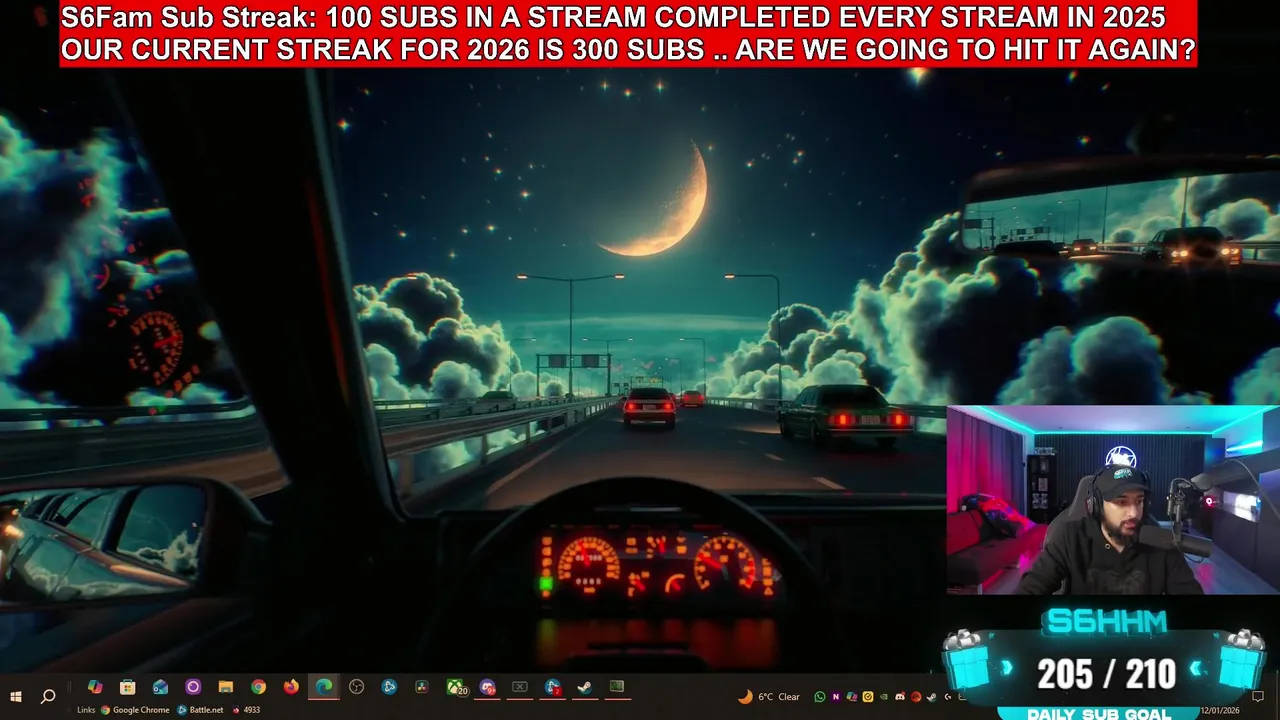This screenshot has height=720, width=1280.
Task: Open Microsoft Store taskbar icon
Action: point(127,687)
